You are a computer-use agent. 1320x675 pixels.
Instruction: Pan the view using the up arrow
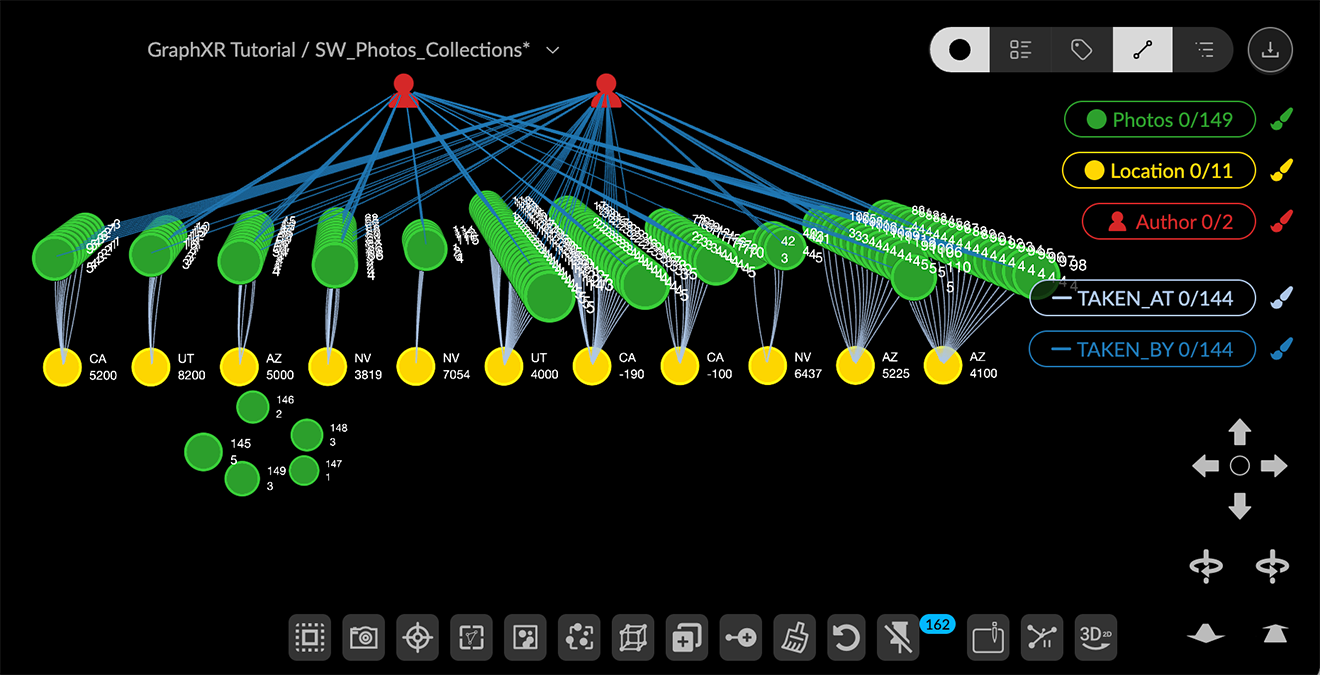tap(1240, 432)
